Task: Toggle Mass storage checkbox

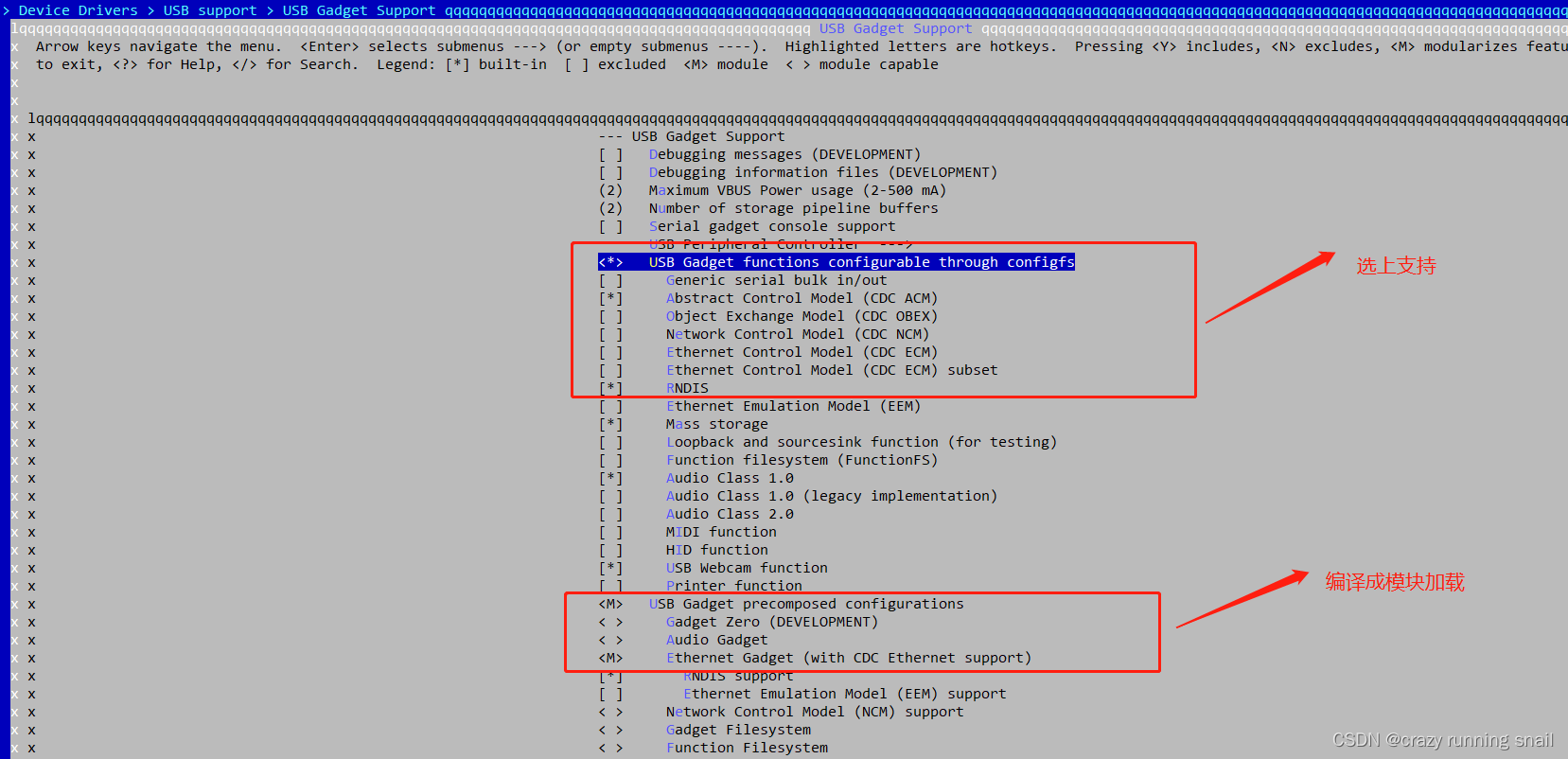Action: coord(611,424)
